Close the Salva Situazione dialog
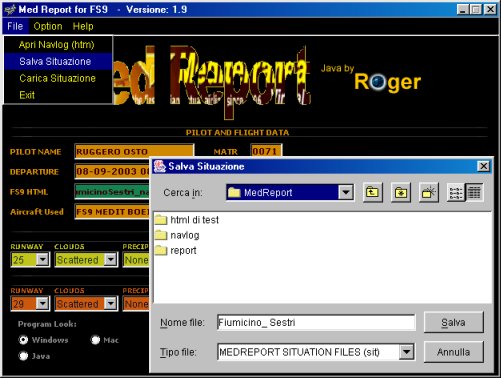This screenshot has height=378, width=501. (483, 166)
